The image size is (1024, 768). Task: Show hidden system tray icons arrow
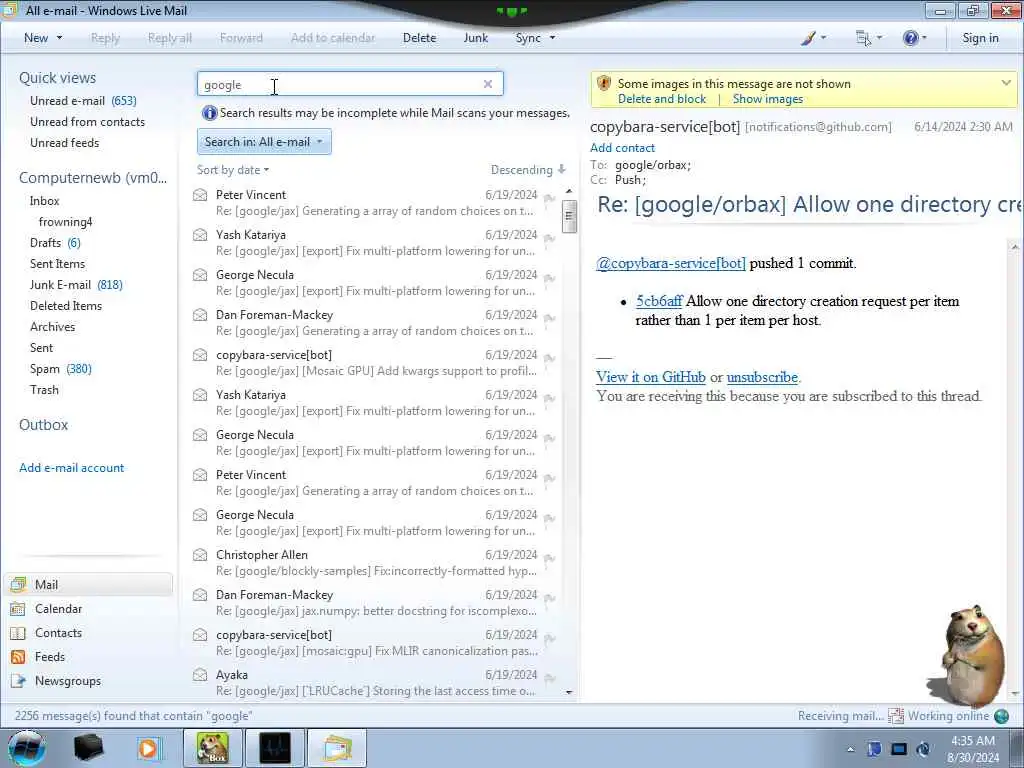[850, 750]
